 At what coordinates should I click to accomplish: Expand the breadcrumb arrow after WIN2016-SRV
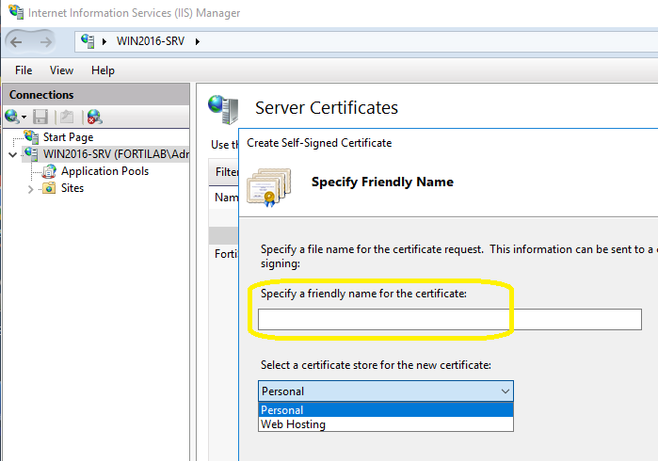click(x=198, y=41)
